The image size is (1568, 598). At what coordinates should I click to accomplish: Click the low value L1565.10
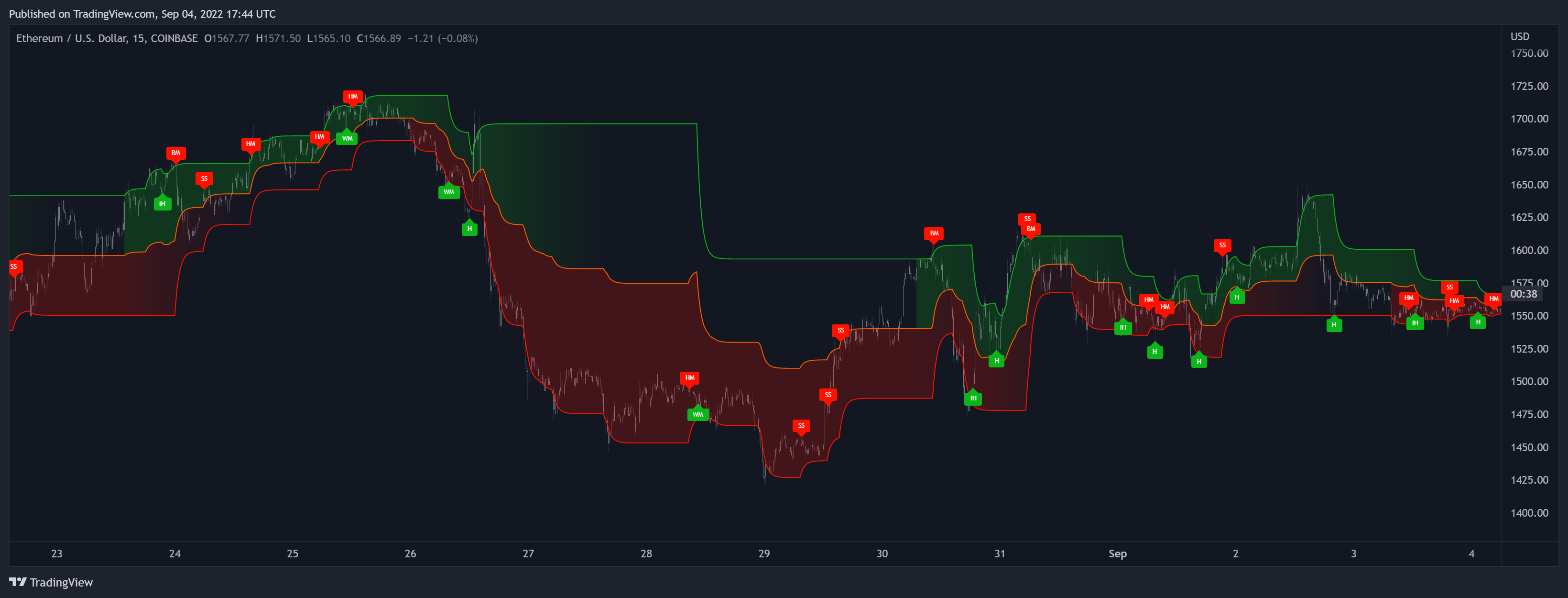click(x=329, y=38)
